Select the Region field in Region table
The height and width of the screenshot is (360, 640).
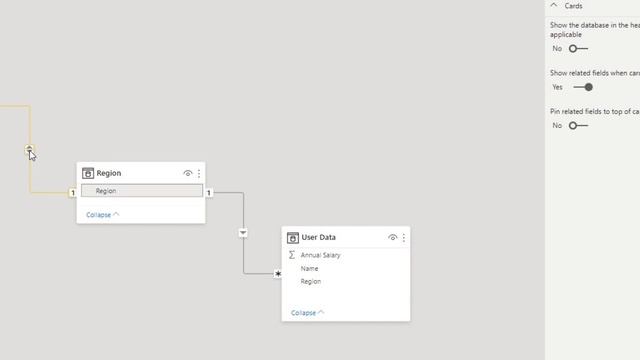142,191
